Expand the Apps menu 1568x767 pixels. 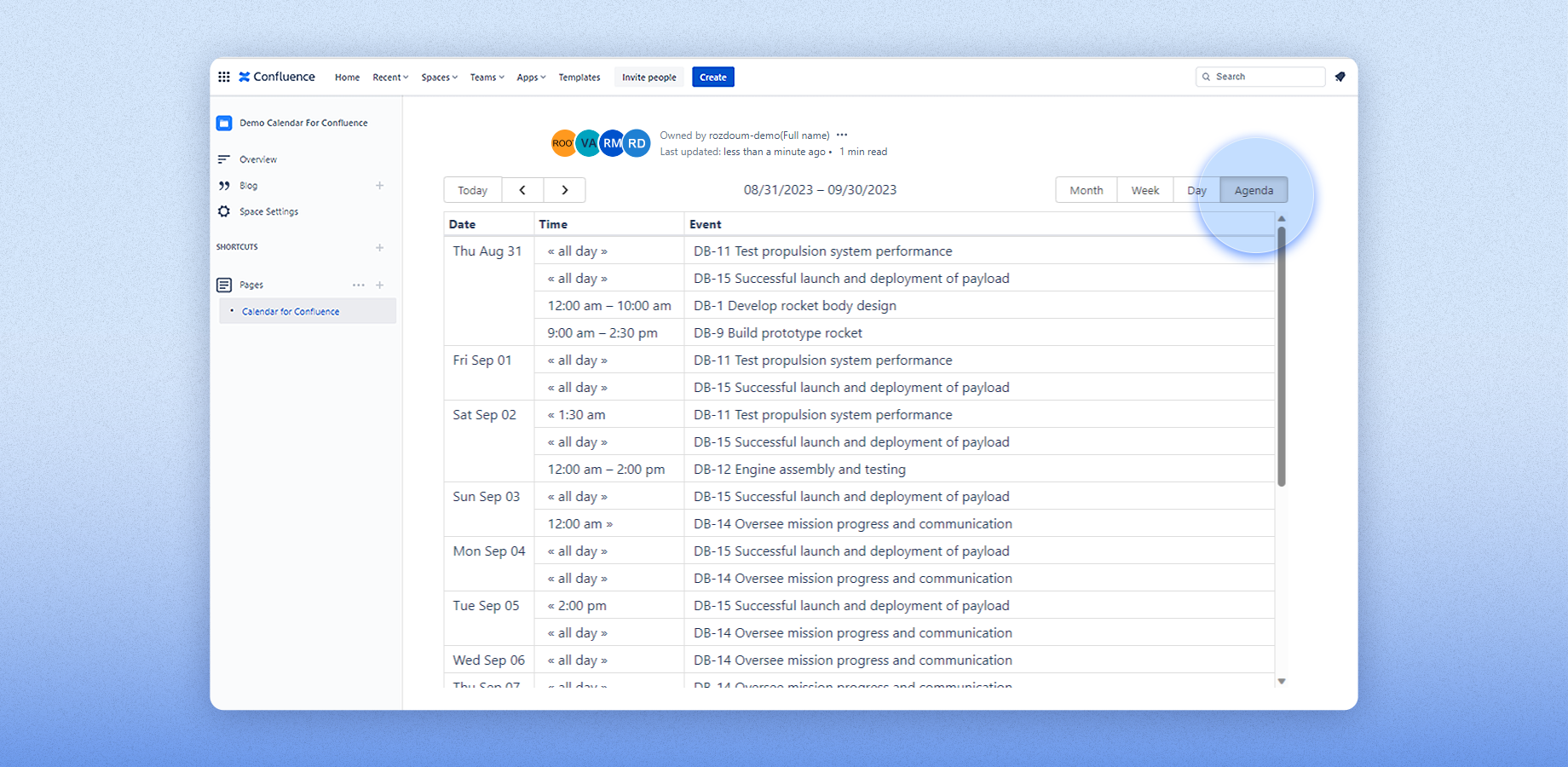(530, 77)
